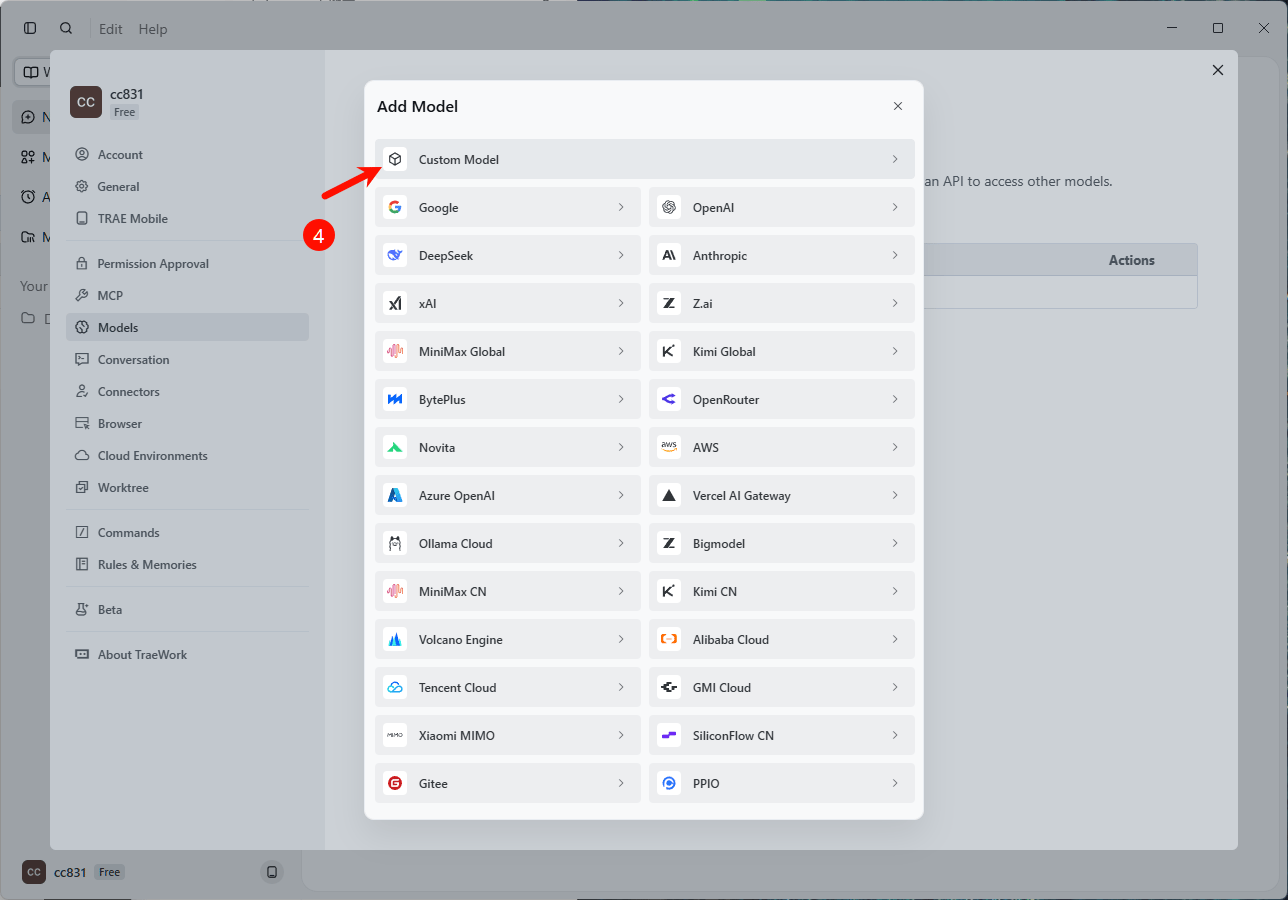Choose the Ollama Cloud provider label
The image size is (1288, 900).
click(456, 544)
